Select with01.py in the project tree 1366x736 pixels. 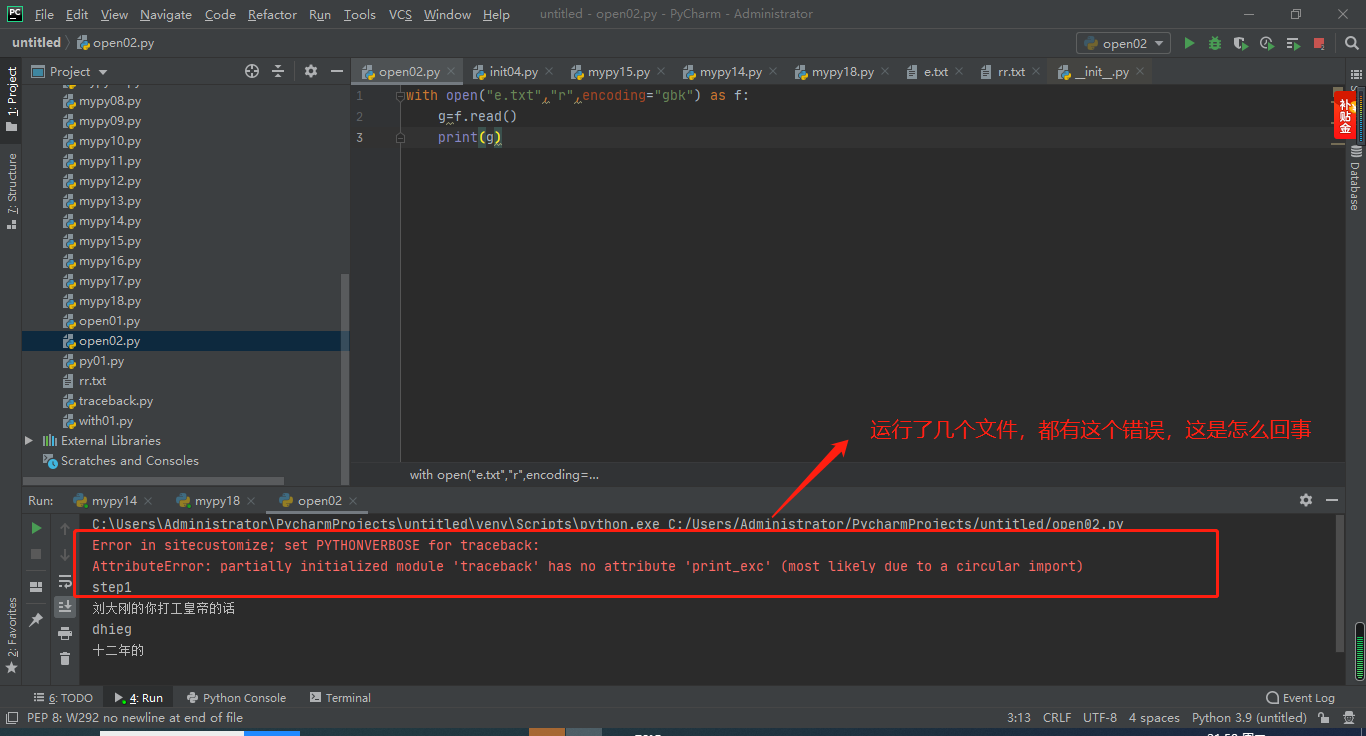coord(106,421)
